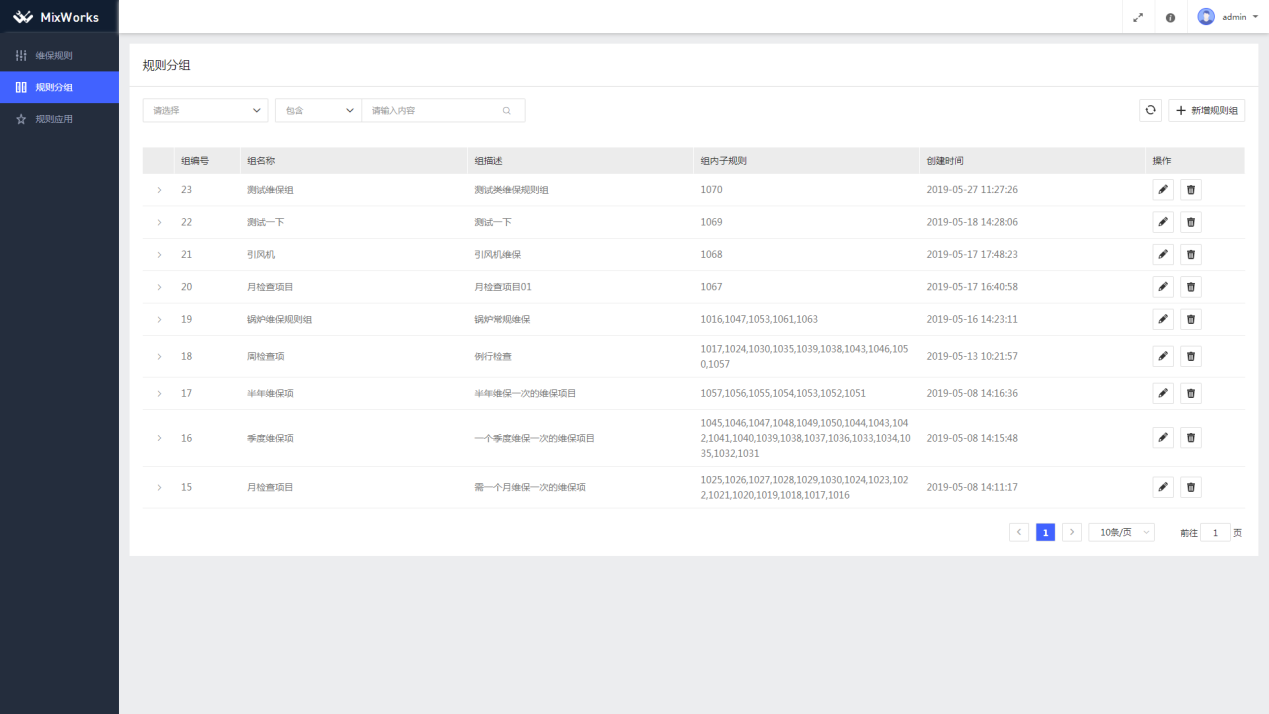Expand the row for group 23
Screen dimensions: 1269x714
(159, 190)
